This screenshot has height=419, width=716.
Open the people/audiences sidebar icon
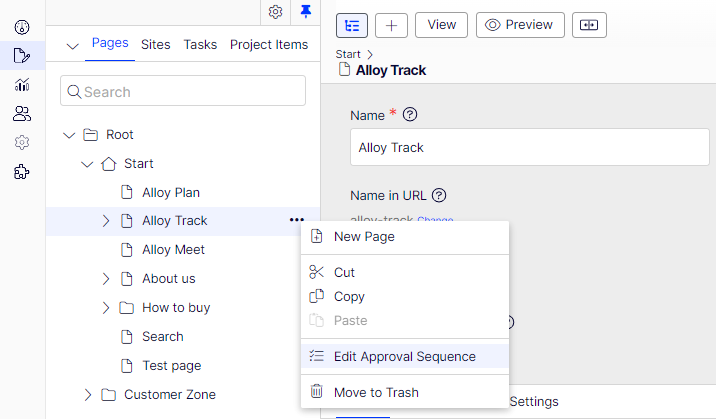coord(22,114)
